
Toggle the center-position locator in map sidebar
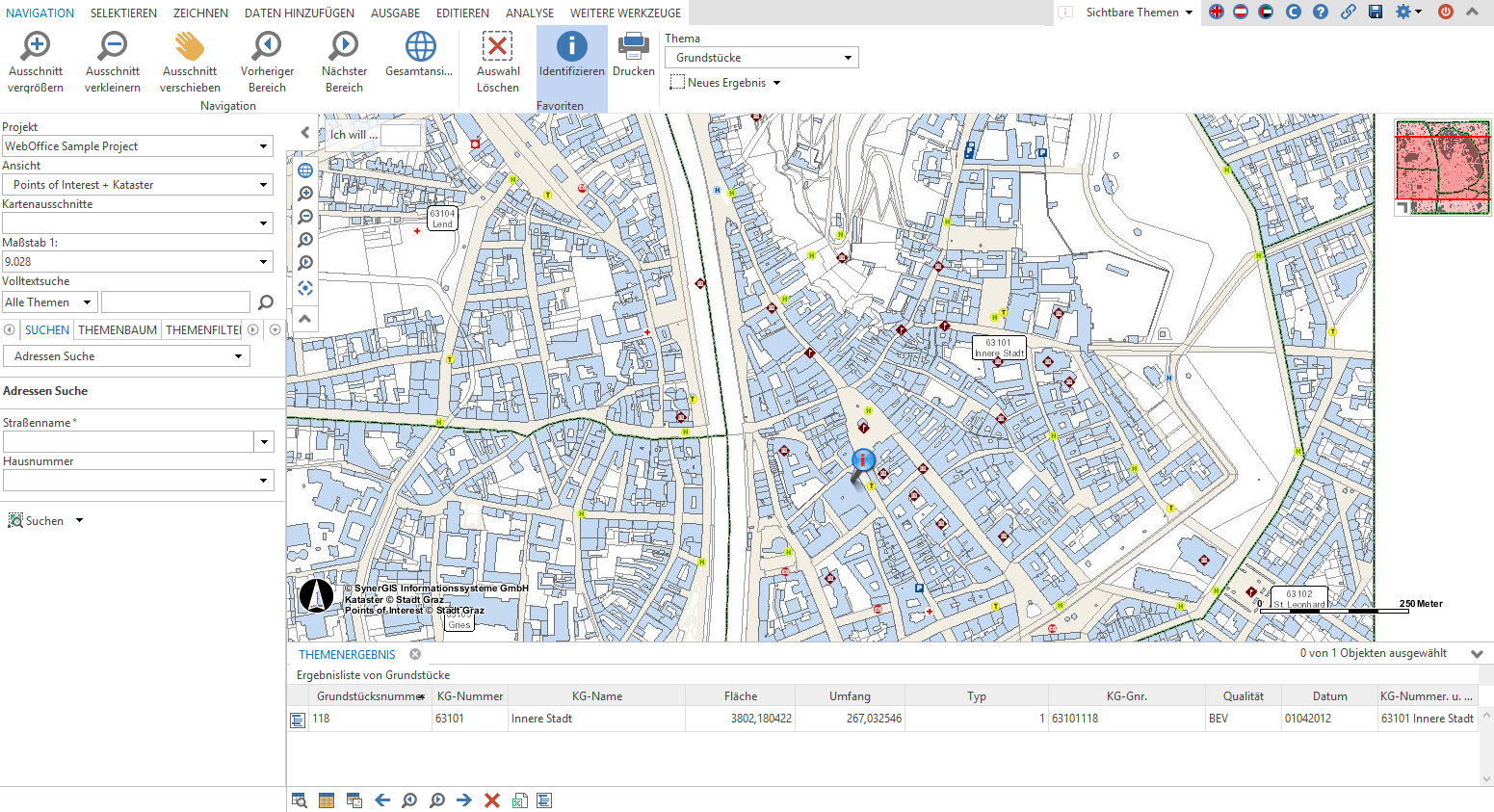[304, 288]
